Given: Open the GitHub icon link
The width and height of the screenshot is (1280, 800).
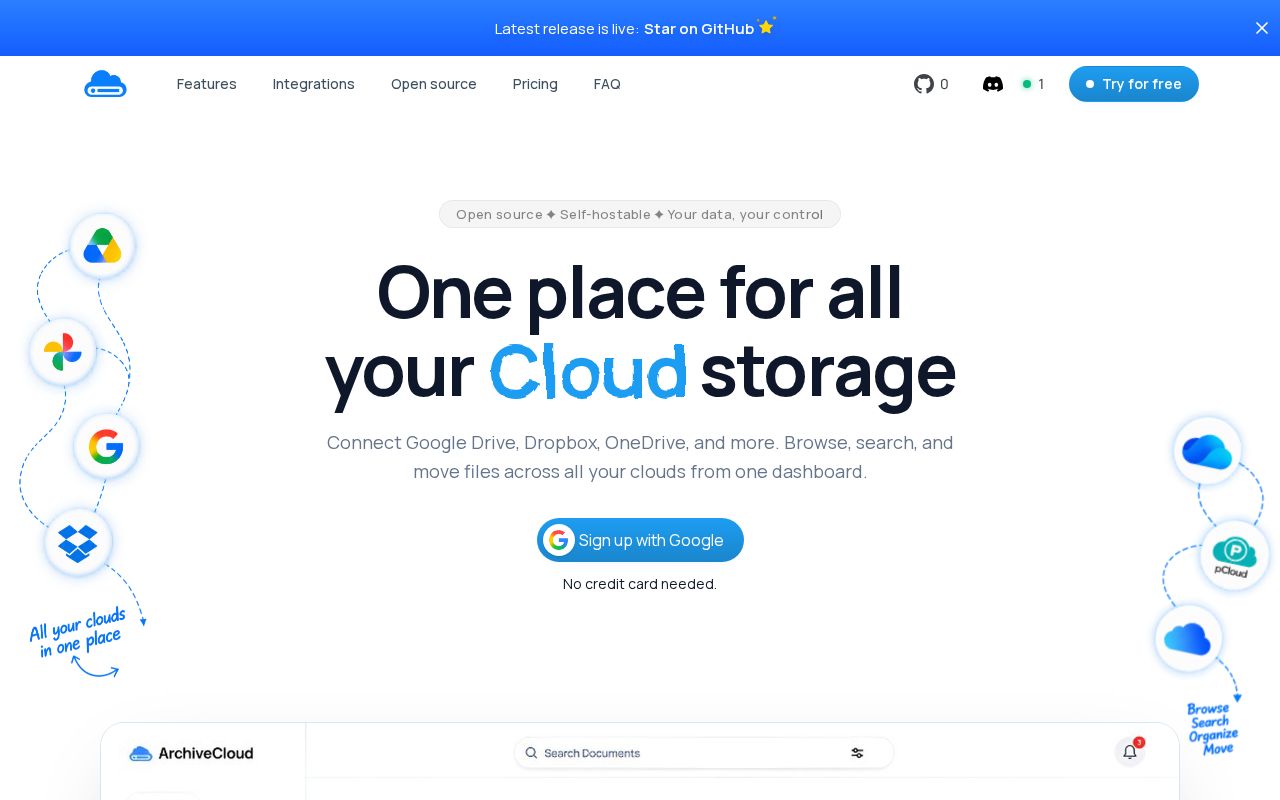Looking at the screenshot, I should tap(924, 84).
